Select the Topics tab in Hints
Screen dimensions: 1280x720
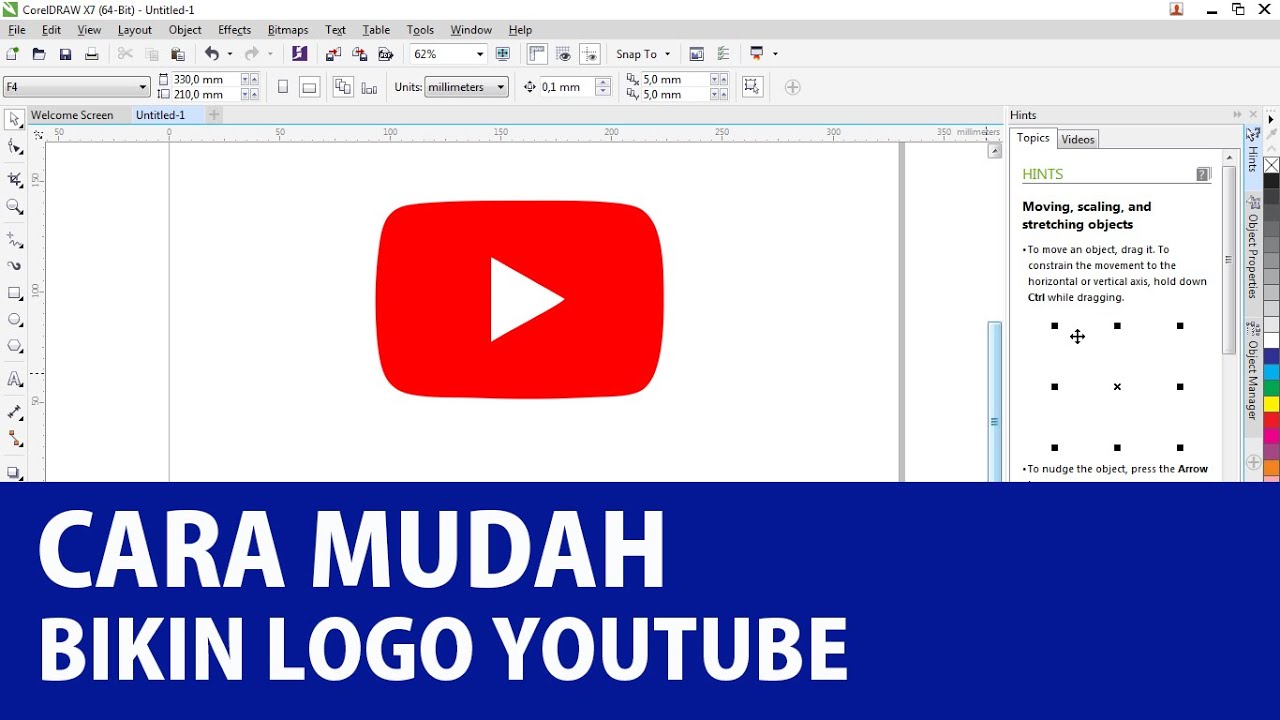(x=1033, y=138)
